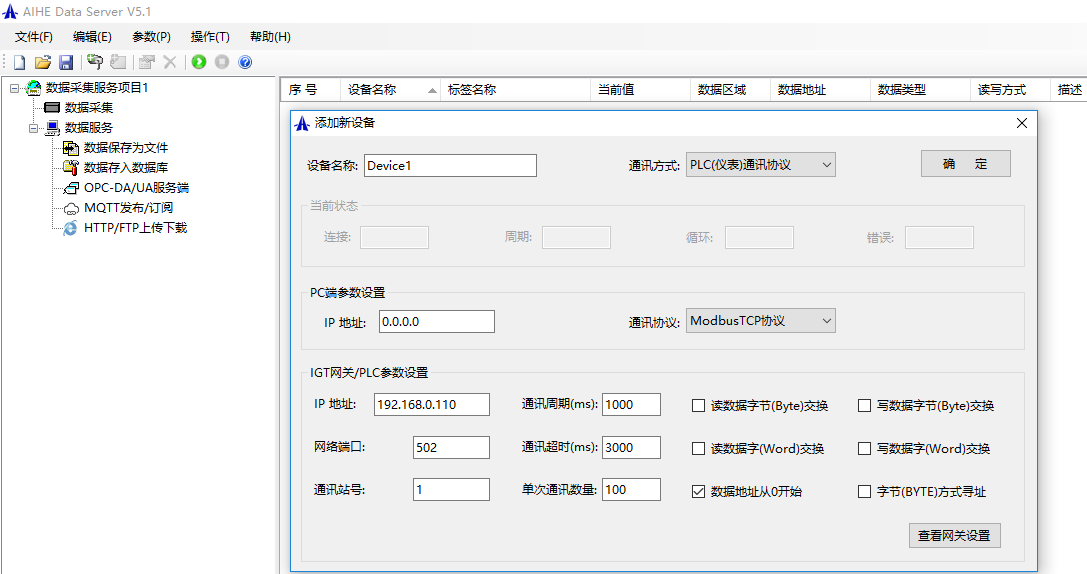Viewport: 1087px width, 574px height.
Task: Uncheck 数据地址从0开始 checkbox
Action: (x=699, y=492)
